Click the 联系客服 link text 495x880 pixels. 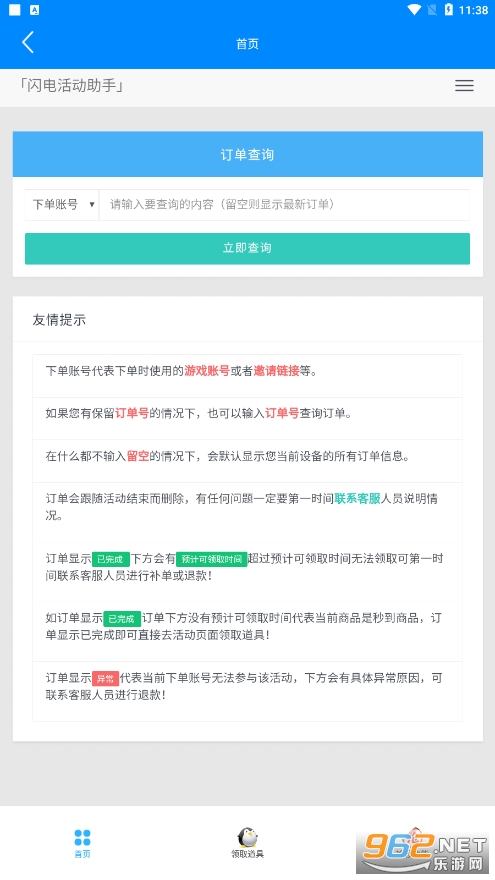358,498
